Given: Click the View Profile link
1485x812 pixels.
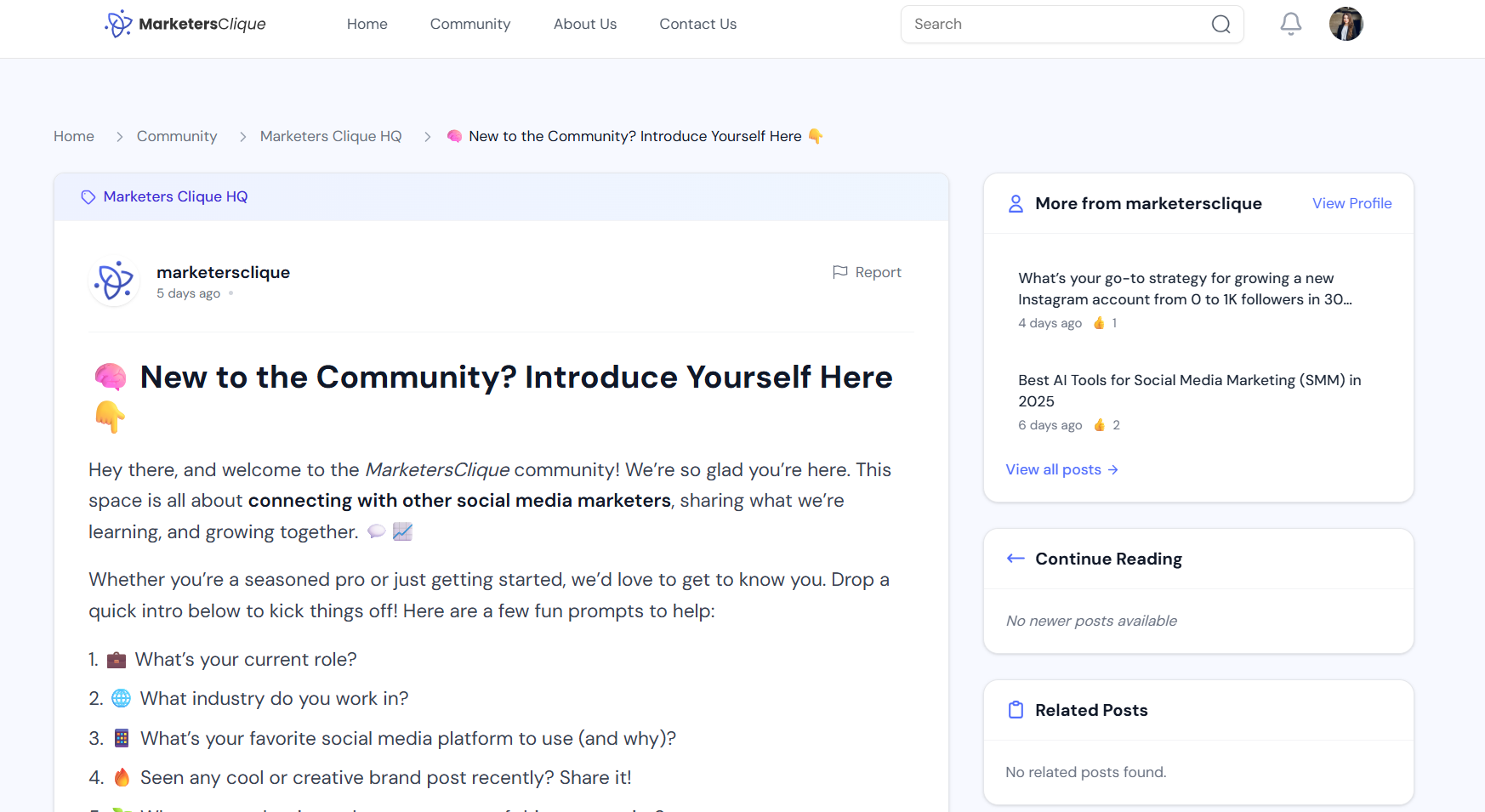Looking at the screenshot, I should pyautogui.click(x=1351, y=203).
